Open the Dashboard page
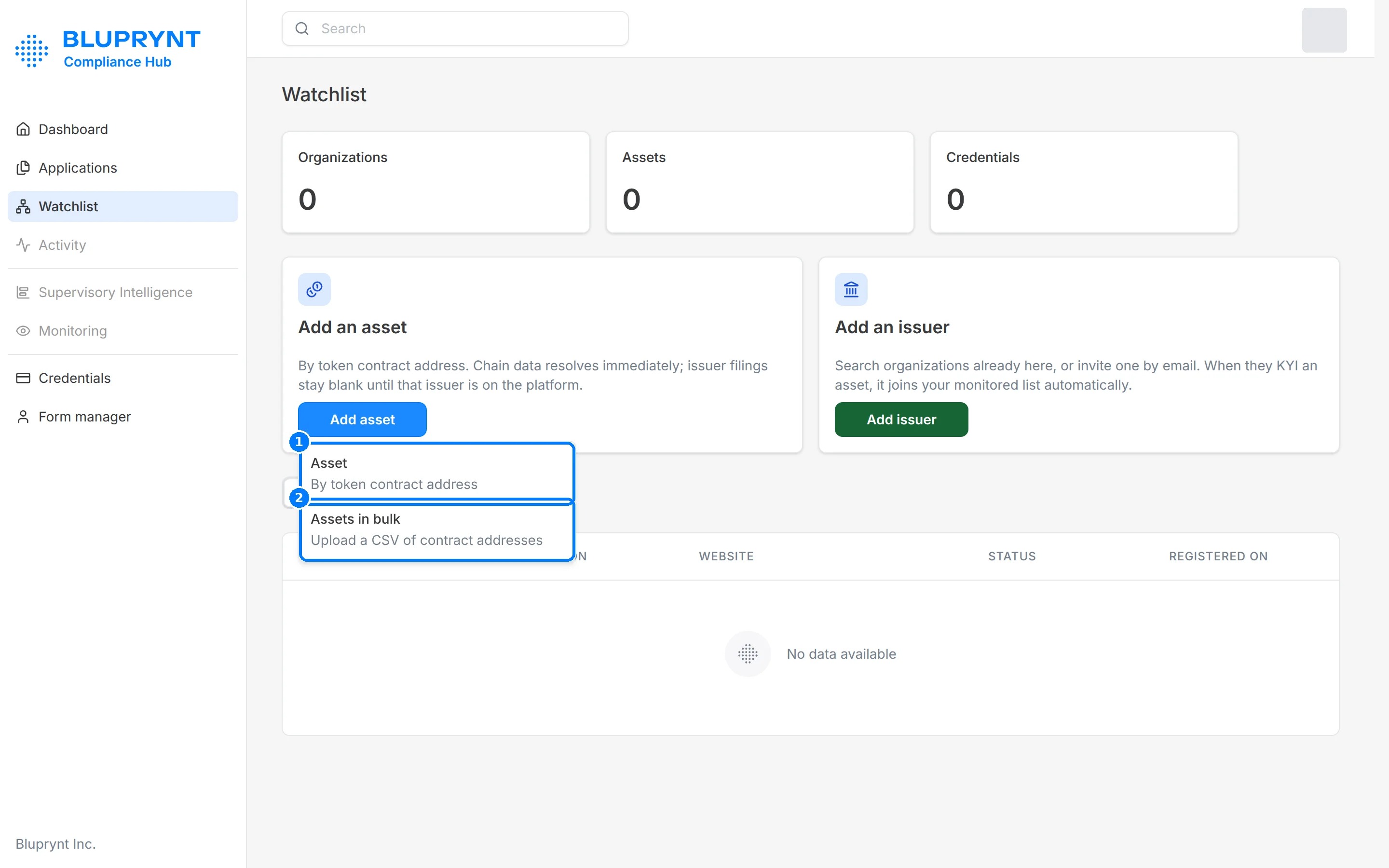Screen dimensions: 1389x868 [123, 129]
